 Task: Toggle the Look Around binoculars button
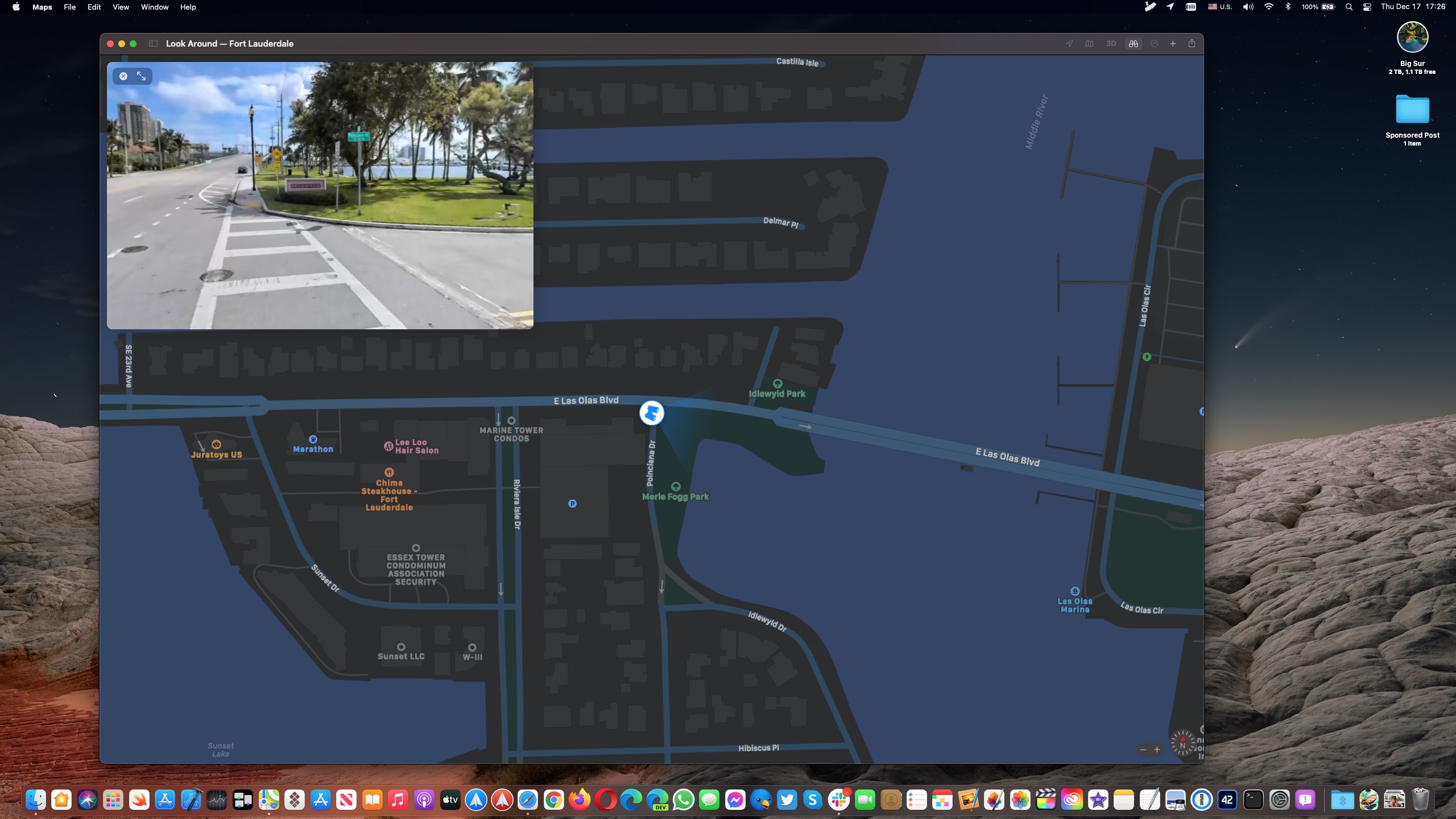[x=1133, y=44]
